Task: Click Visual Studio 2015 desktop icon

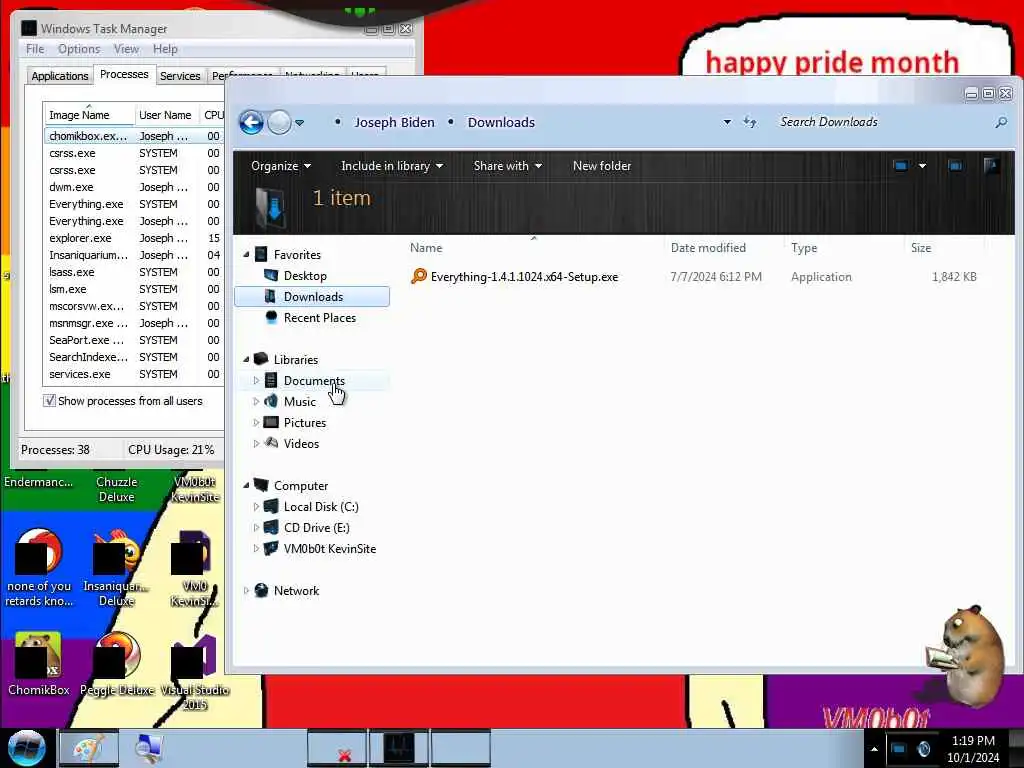Action: pyautogui.click(x=194, y=673)
